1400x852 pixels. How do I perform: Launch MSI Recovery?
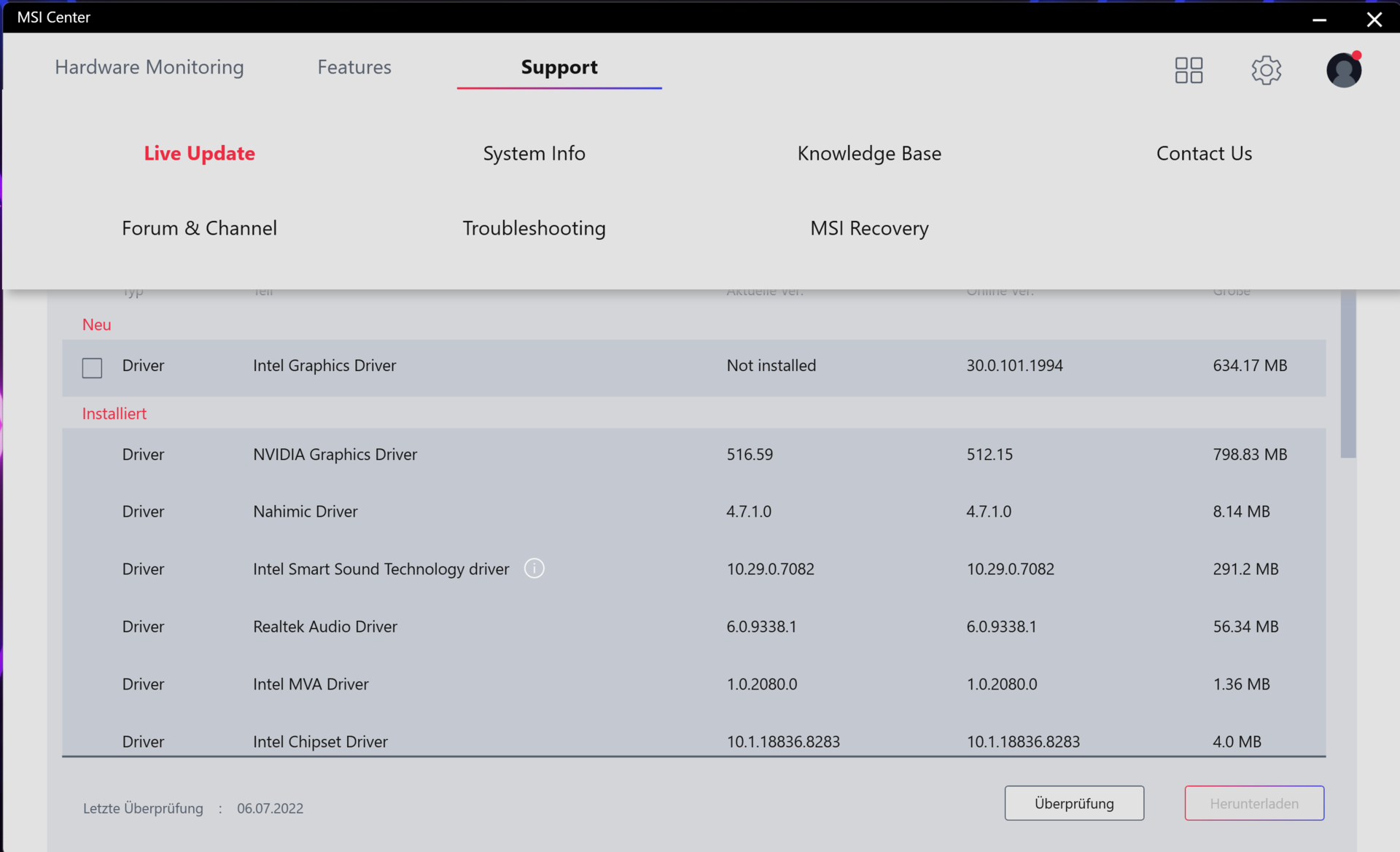coord(869,228)
